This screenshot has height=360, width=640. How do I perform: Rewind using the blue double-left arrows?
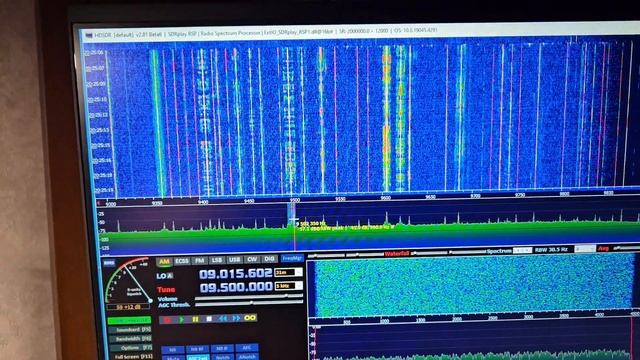pos(223,318)
